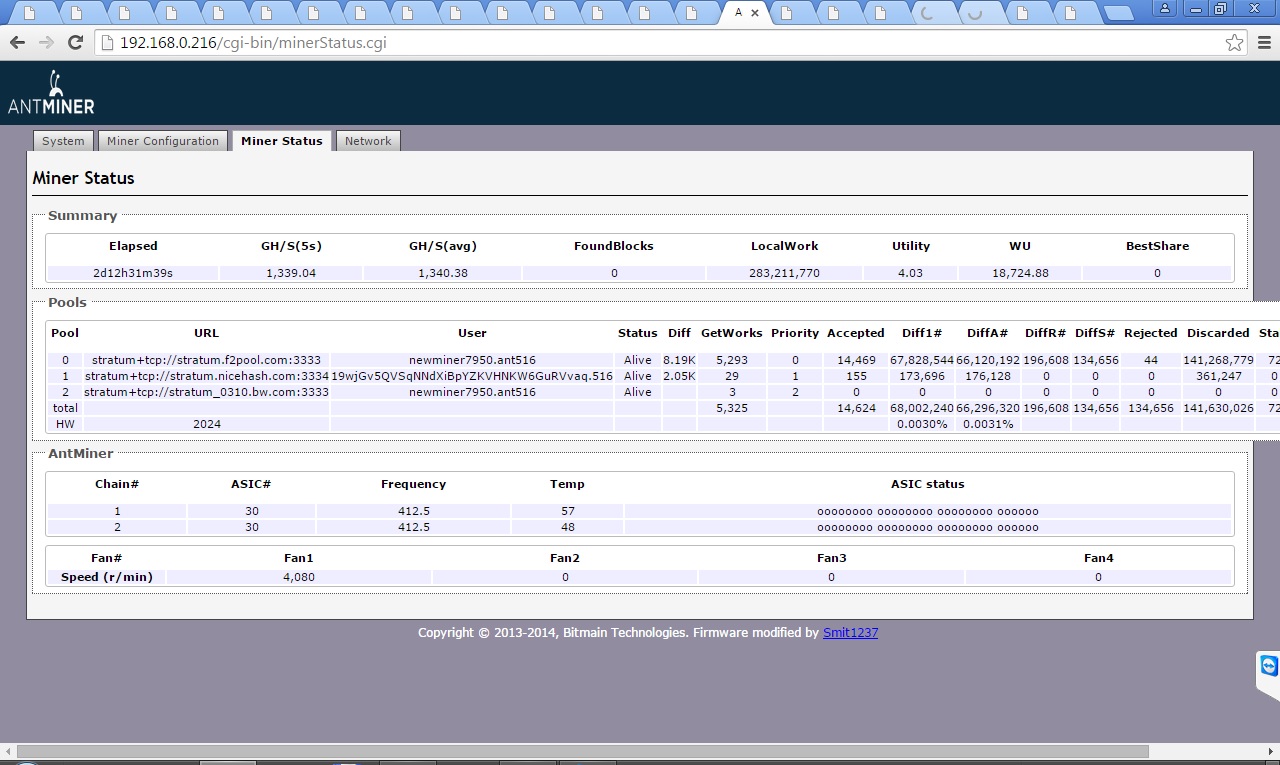This screenshot has width=1280, height=765.
Task: Switch to the first loading browser tab
Action: pos(927,13)
